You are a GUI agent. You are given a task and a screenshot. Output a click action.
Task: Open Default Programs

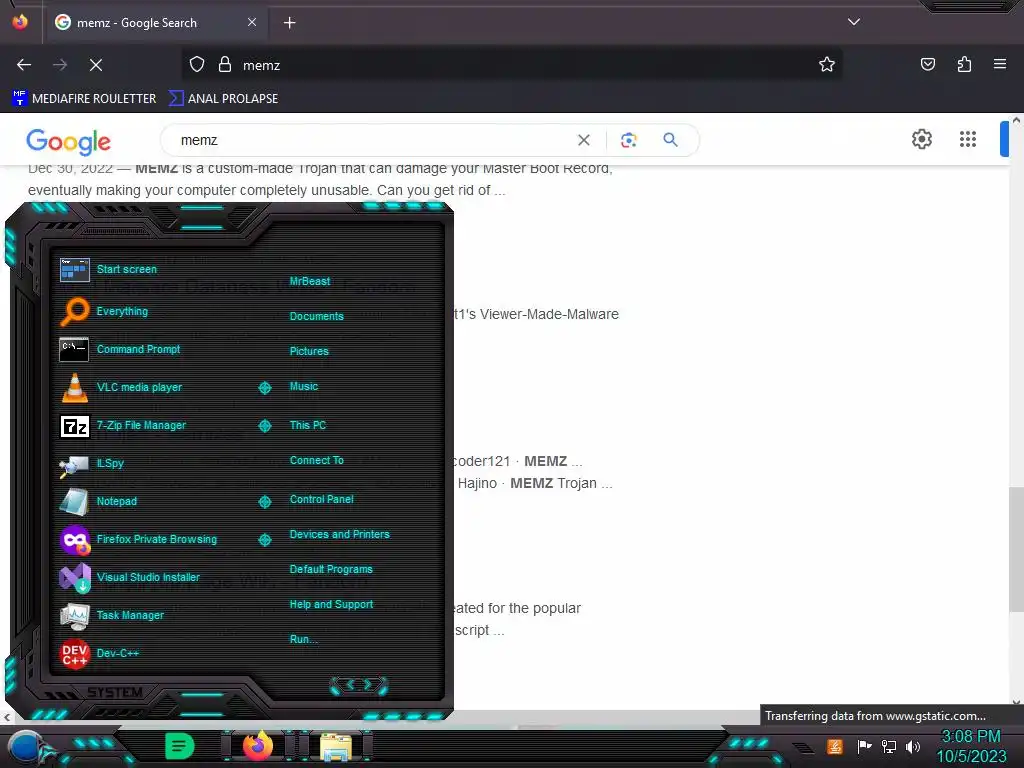click(331, 569)
